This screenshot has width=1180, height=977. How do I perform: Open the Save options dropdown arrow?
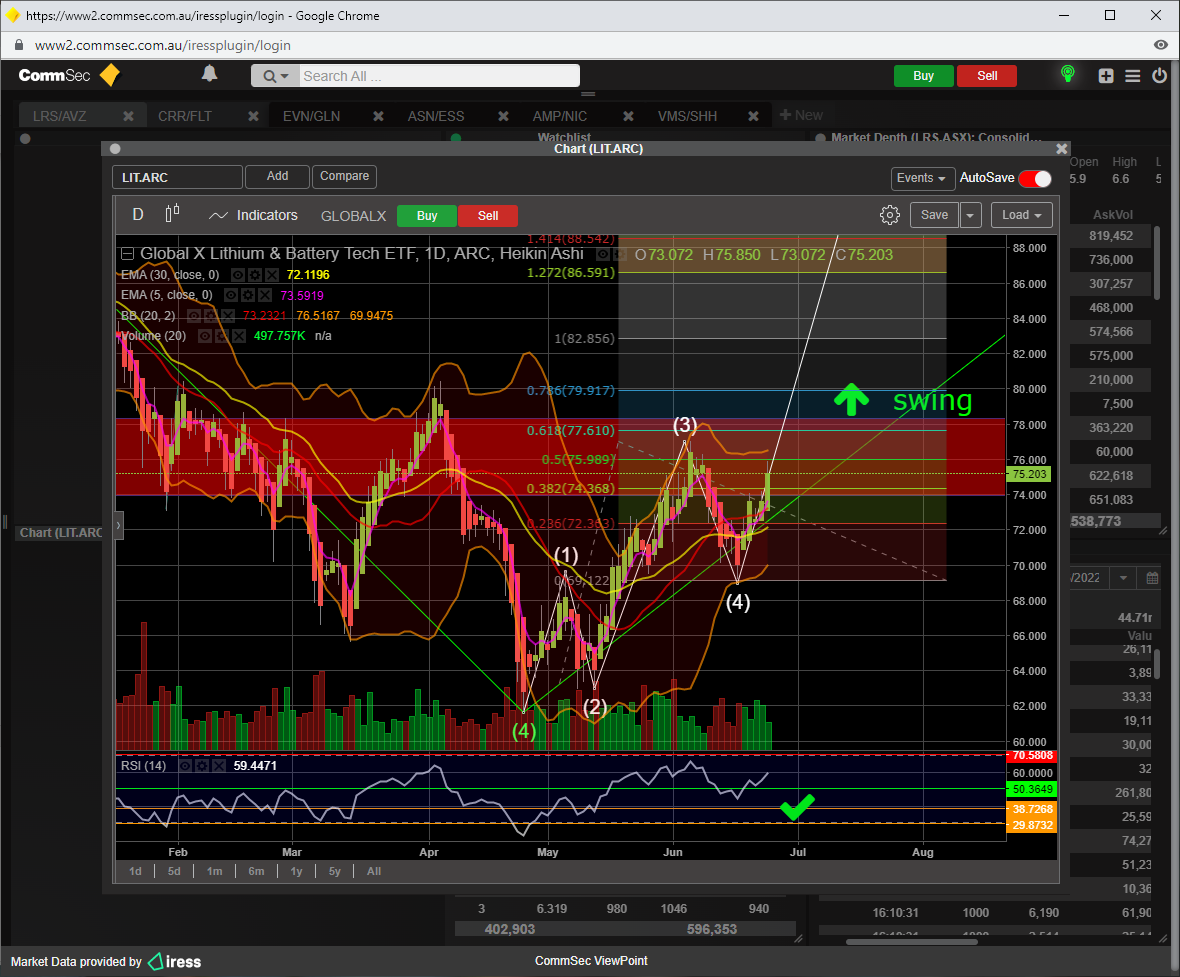pos(970,215)
